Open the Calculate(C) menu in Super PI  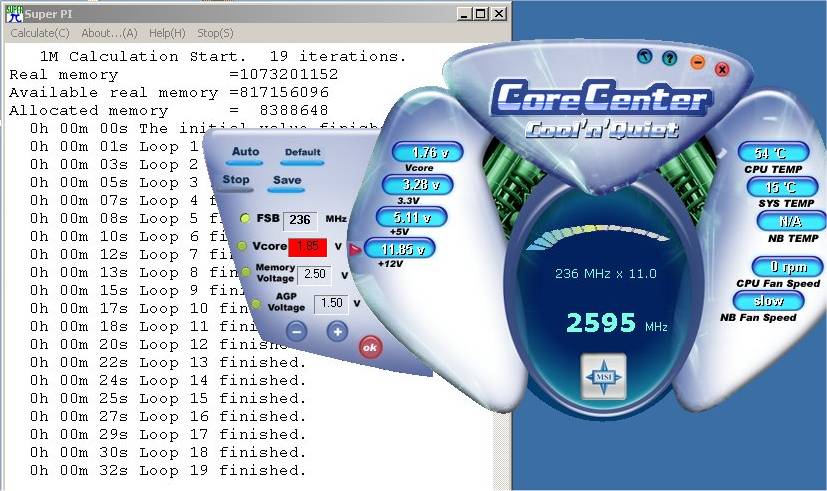click(40, 33)
